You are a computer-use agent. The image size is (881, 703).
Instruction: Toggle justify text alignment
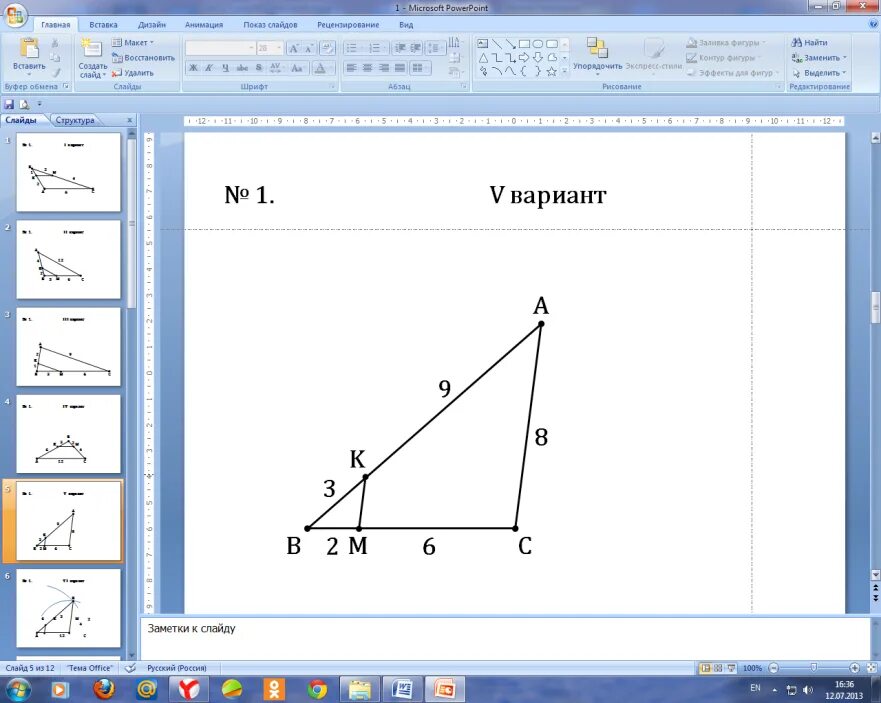coord(400,68)
